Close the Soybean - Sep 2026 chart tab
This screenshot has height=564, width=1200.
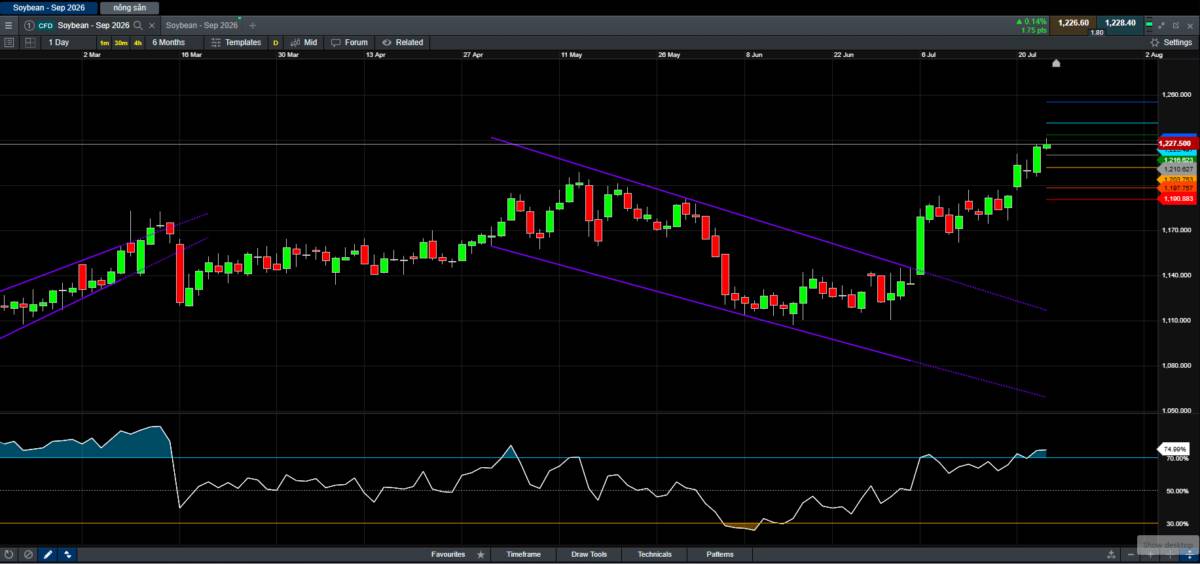tap(151, 25)
